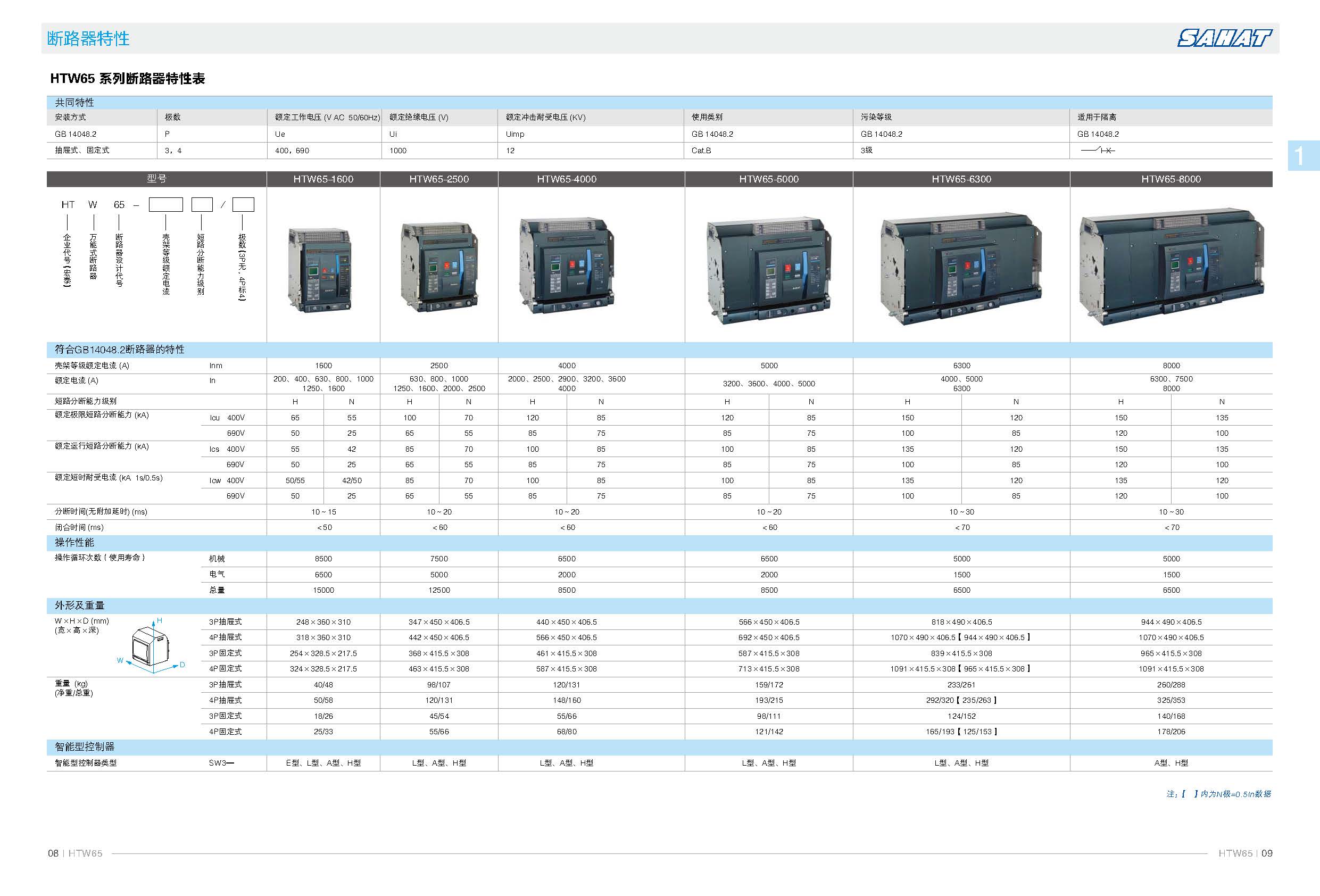Click the 操作性能 section header
Viewport: 1320px width, 896px height.
(74, 543)
